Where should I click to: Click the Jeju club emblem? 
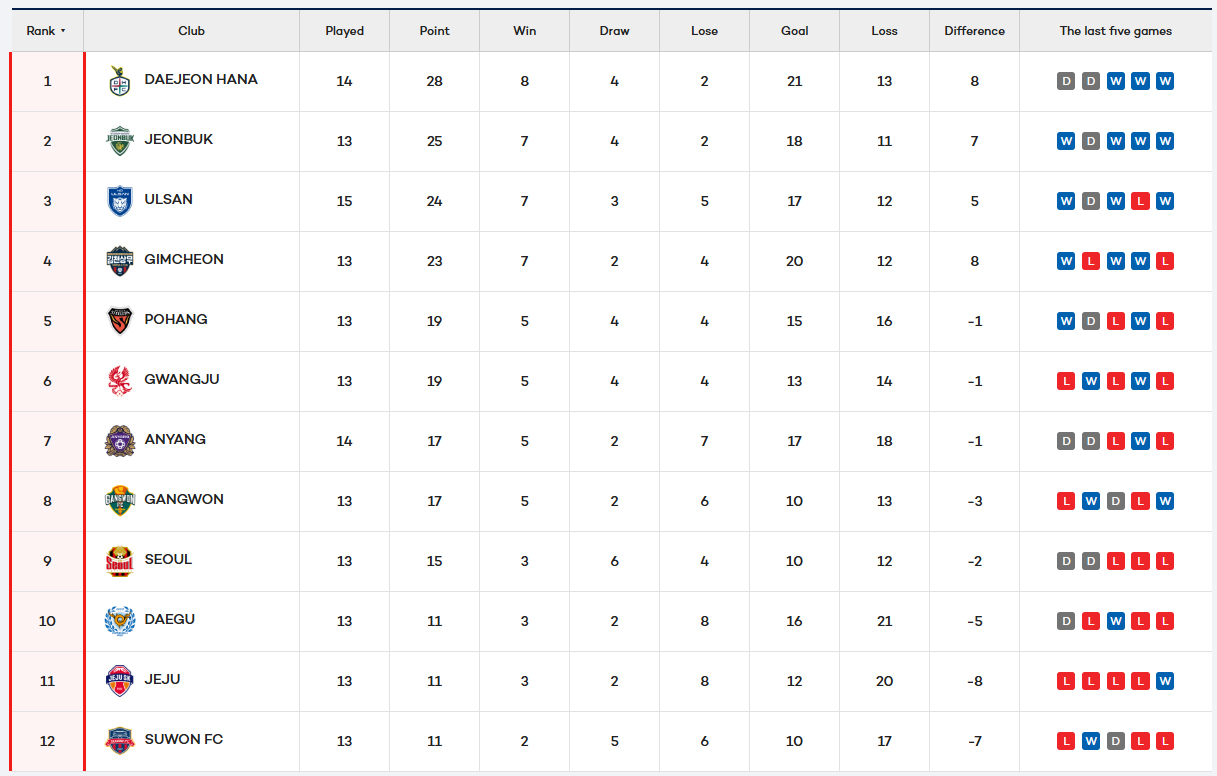tap(120, 681)
